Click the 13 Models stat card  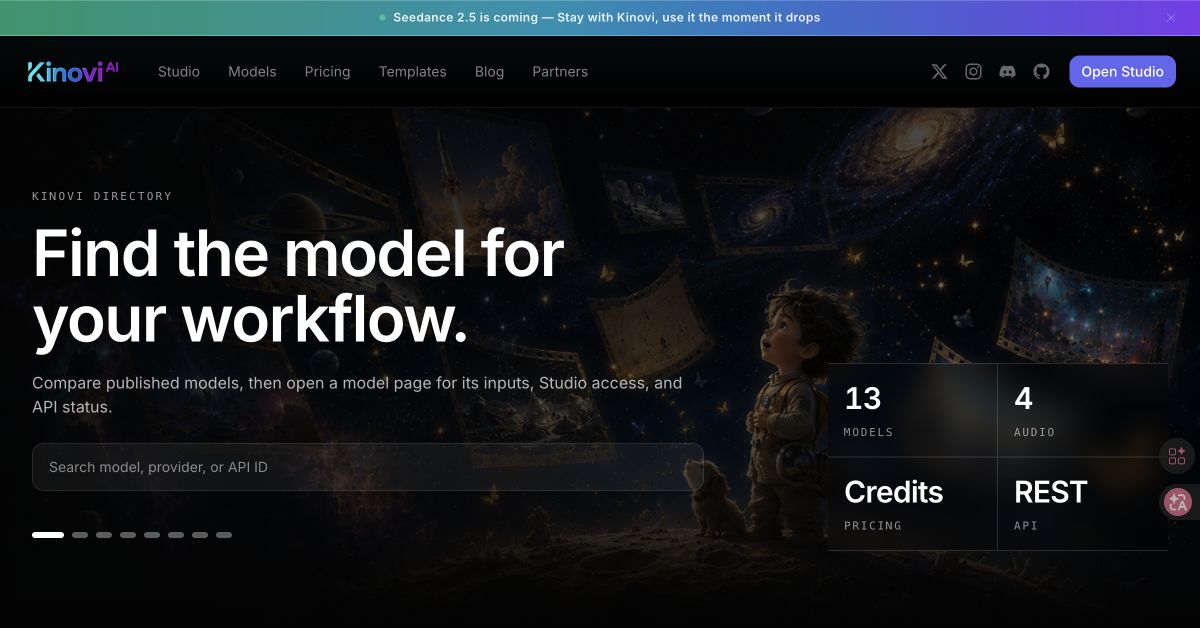coord(913,410)
